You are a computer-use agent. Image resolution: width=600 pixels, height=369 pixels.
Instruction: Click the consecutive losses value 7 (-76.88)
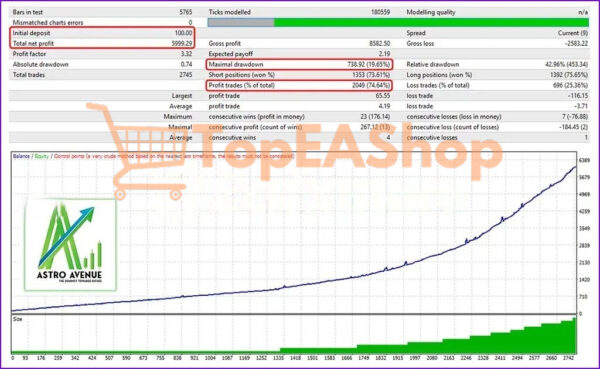pyautogui.click(x=575, y=116)
